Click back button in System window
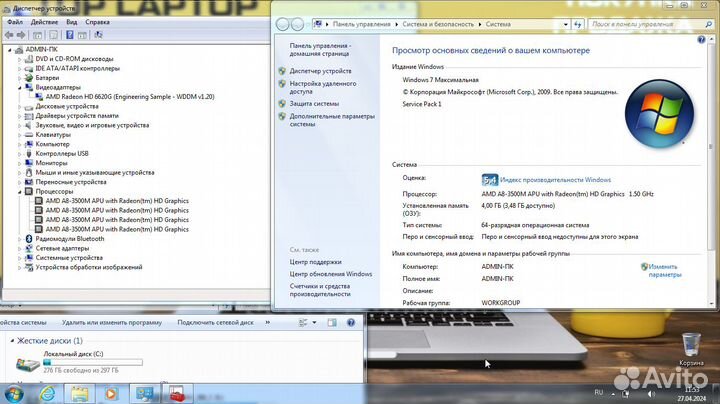This screenshot has width=720, height=404. pyautogui.click(x=283, y=24)
